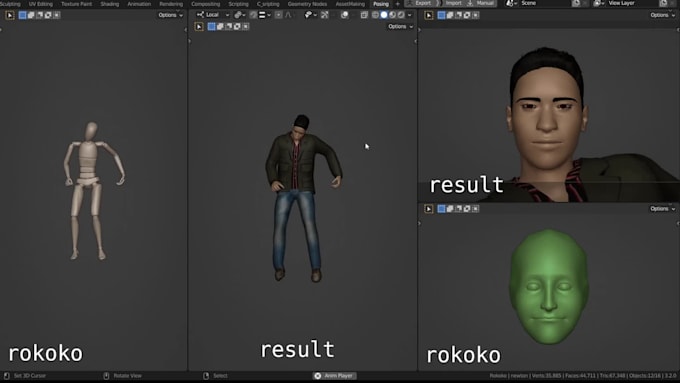Choose Invert selection mode in center result viewport
Image resolution: width=680 pixels, height=383 pixels.
tap(237, 27)
